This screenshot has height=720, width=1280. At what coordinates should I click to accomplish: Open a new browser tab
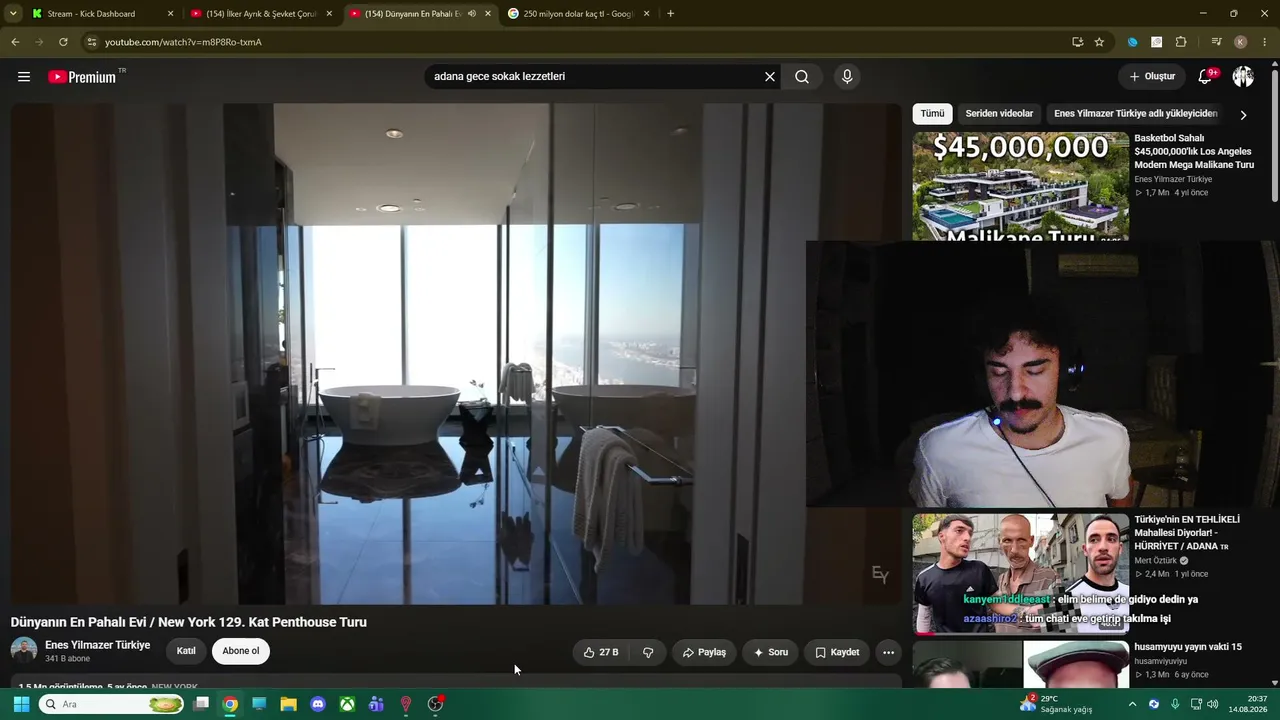[x=670, y=14]
